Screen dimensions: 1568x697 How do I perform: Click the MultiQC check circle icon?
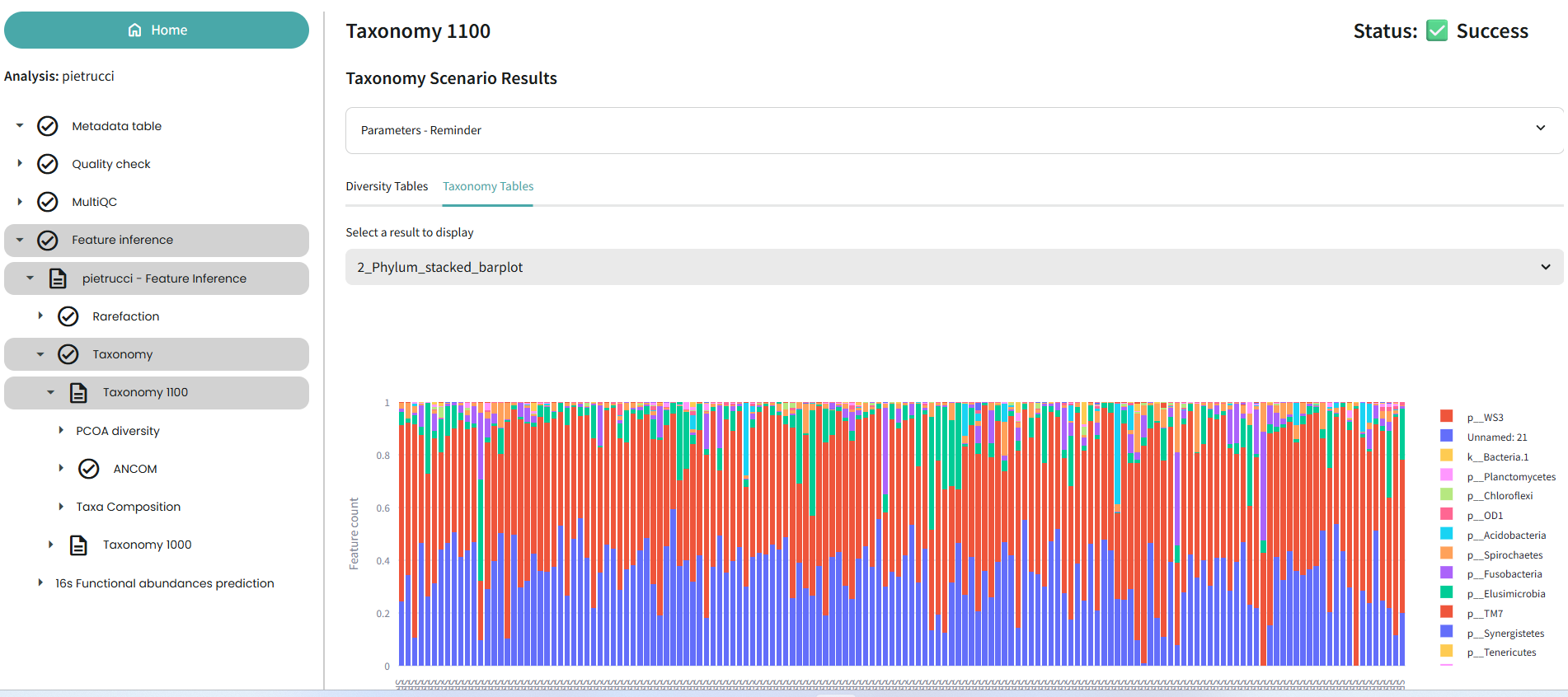pyautogui.click(x=48, y=202)
